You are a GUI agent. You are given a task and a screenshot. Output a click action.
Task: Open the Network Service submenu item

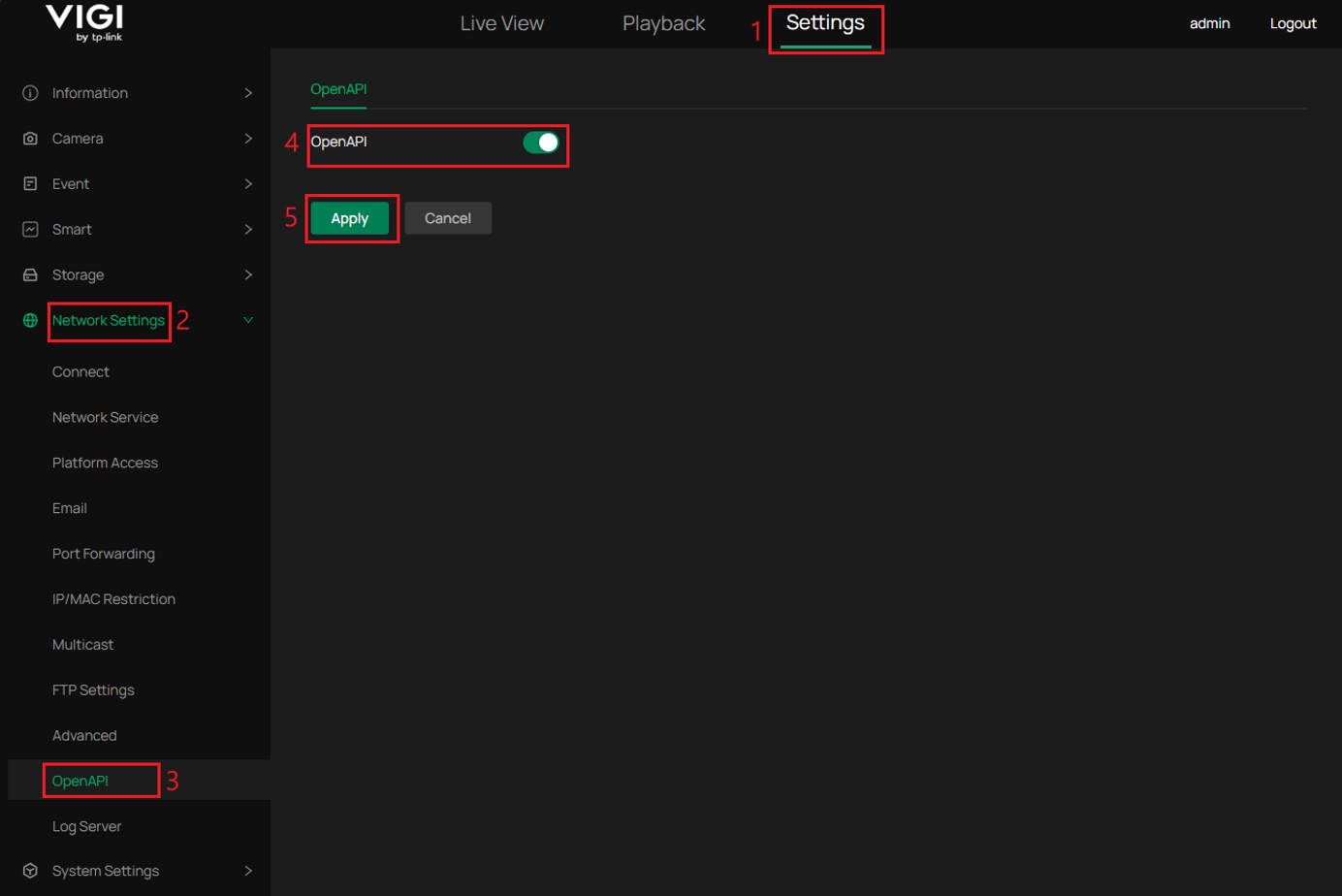click(x=105, y=418)
